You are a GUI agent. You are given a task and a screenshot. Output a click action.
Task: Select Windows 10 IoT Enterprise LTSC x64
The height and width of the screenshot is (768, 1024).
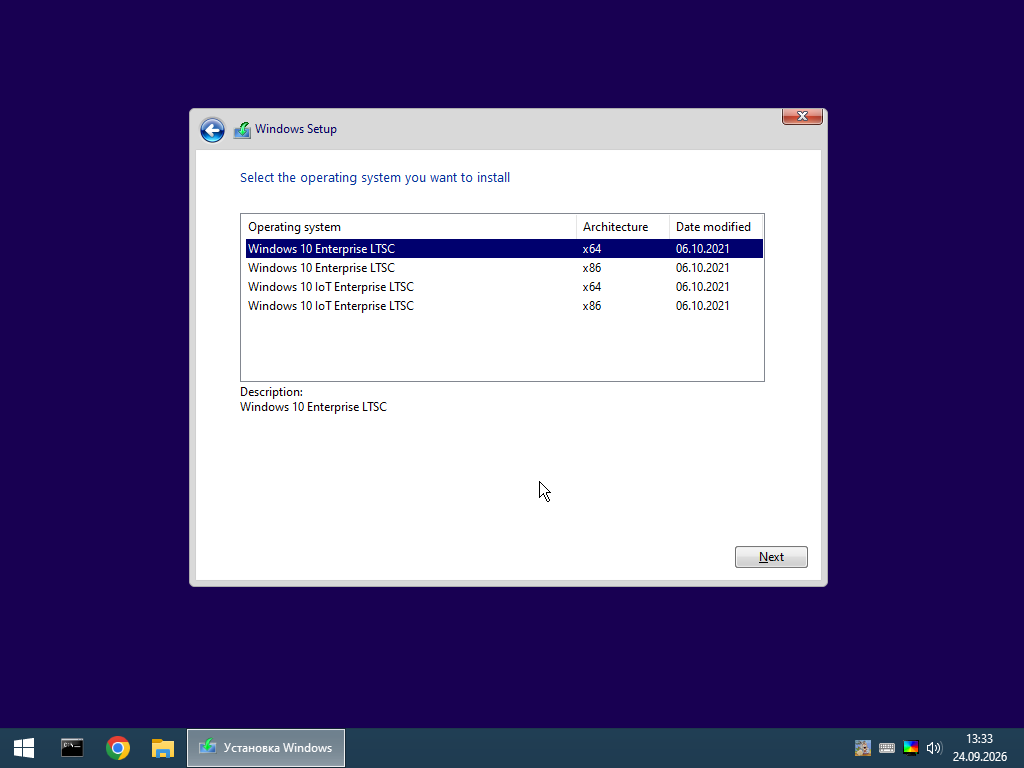(x=504, y=287)
